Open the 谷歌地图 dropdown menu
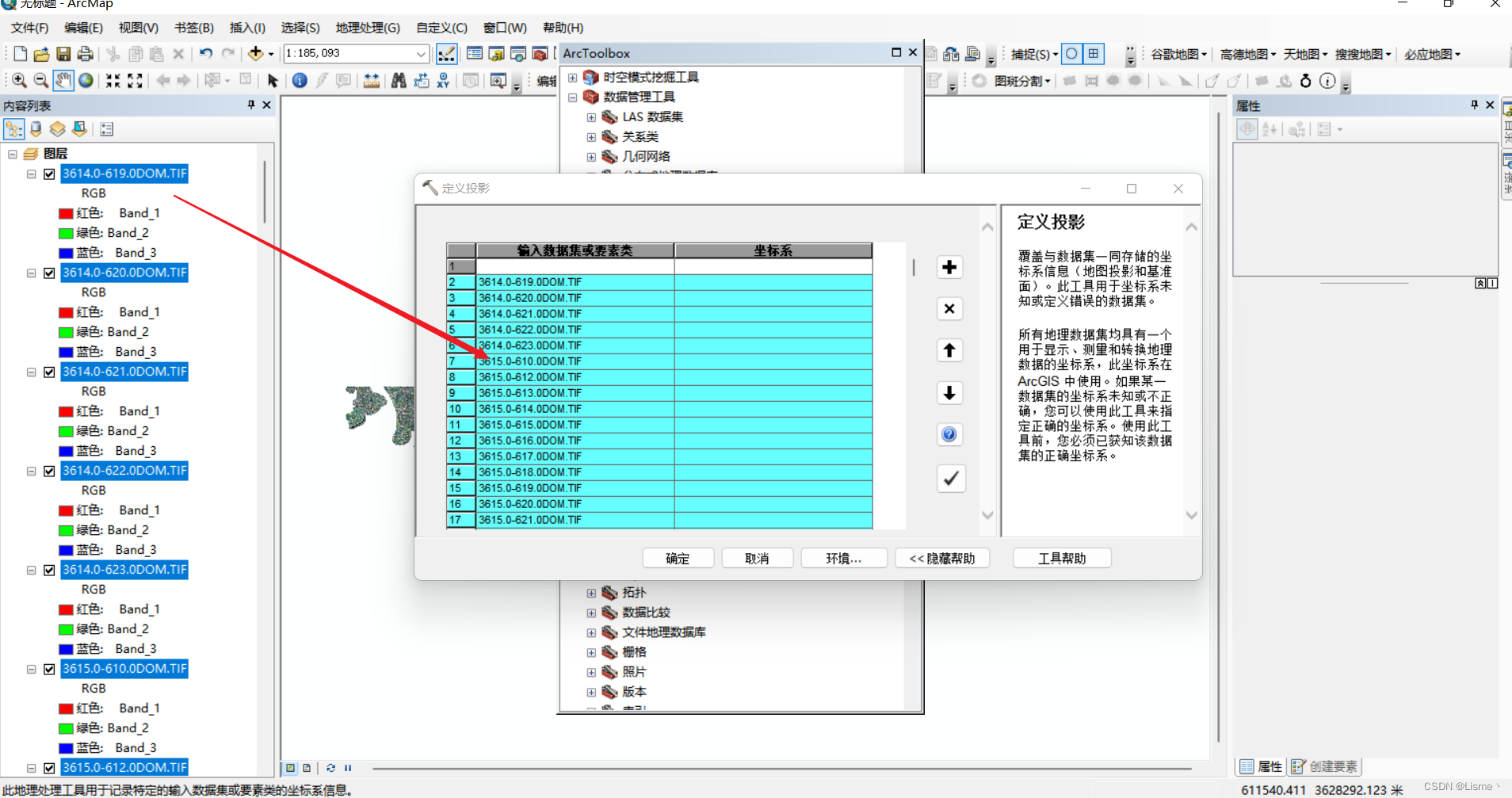The width and height of the screenshot is (1512, 798). 1178,54
